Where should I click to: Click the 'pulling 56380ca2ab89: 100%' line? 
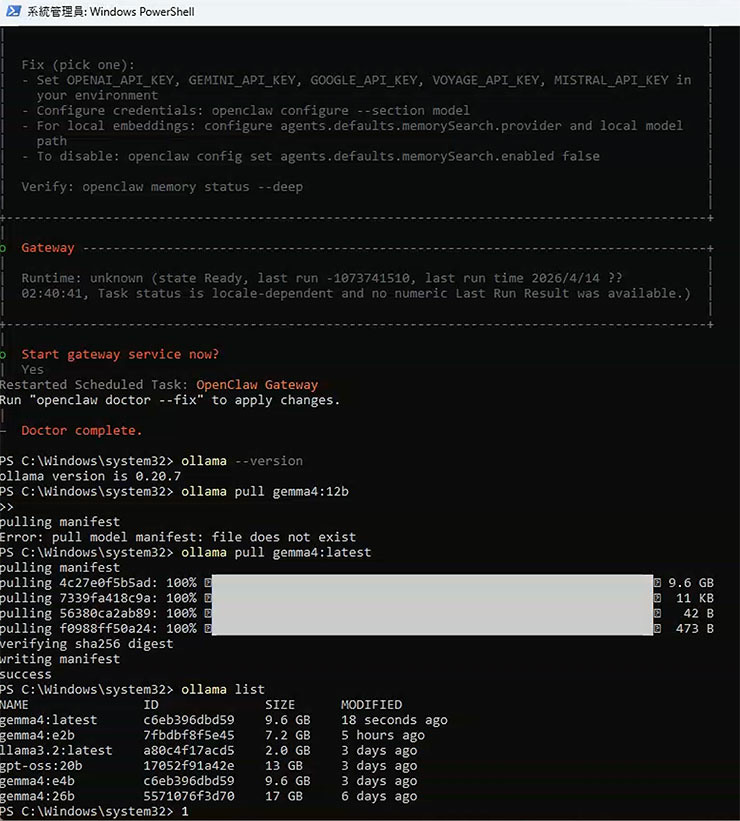point(98,613)
